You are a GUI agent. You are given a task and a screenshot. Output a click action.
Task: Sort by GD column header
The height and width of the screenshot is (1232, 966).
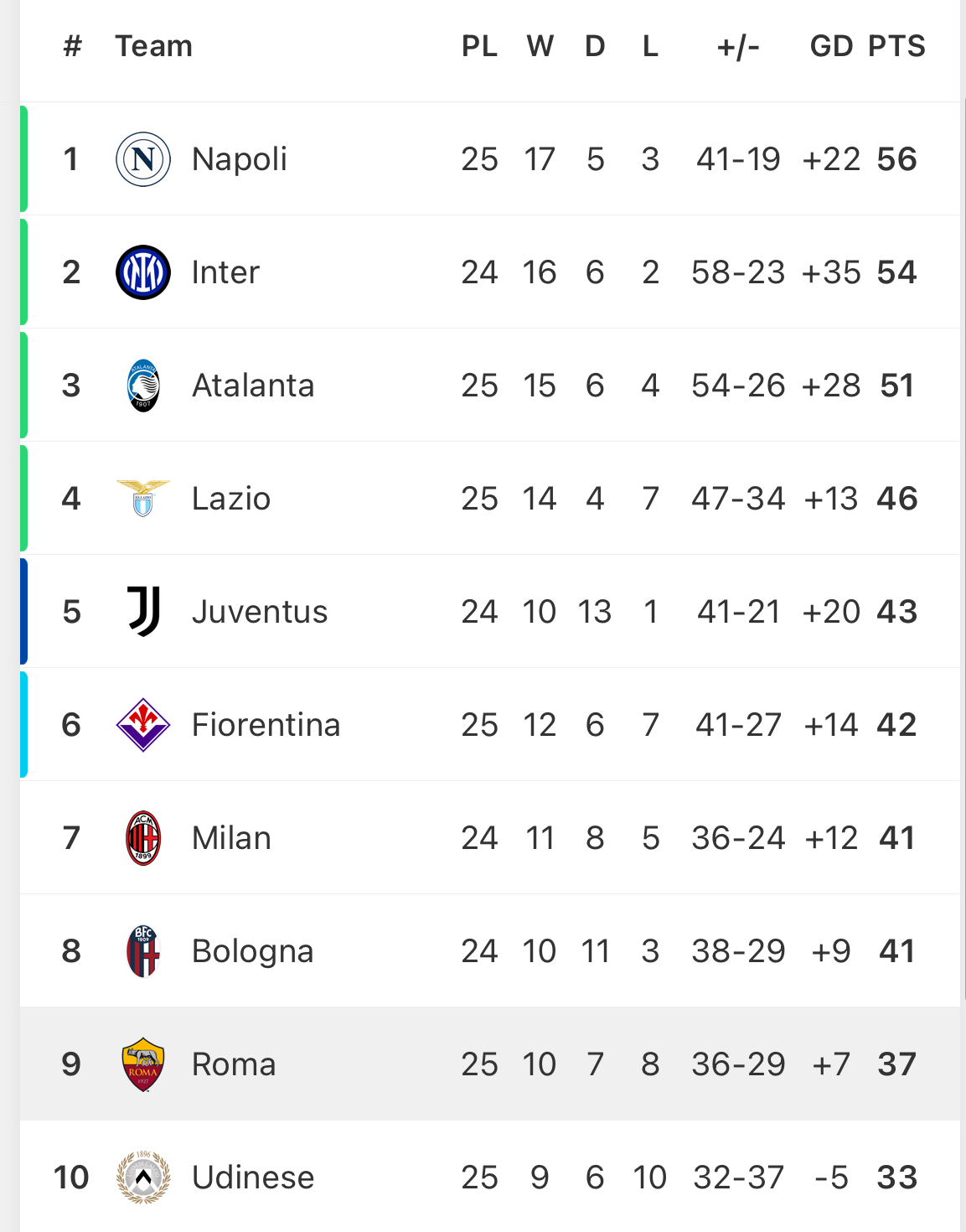(x=831, y=46)
